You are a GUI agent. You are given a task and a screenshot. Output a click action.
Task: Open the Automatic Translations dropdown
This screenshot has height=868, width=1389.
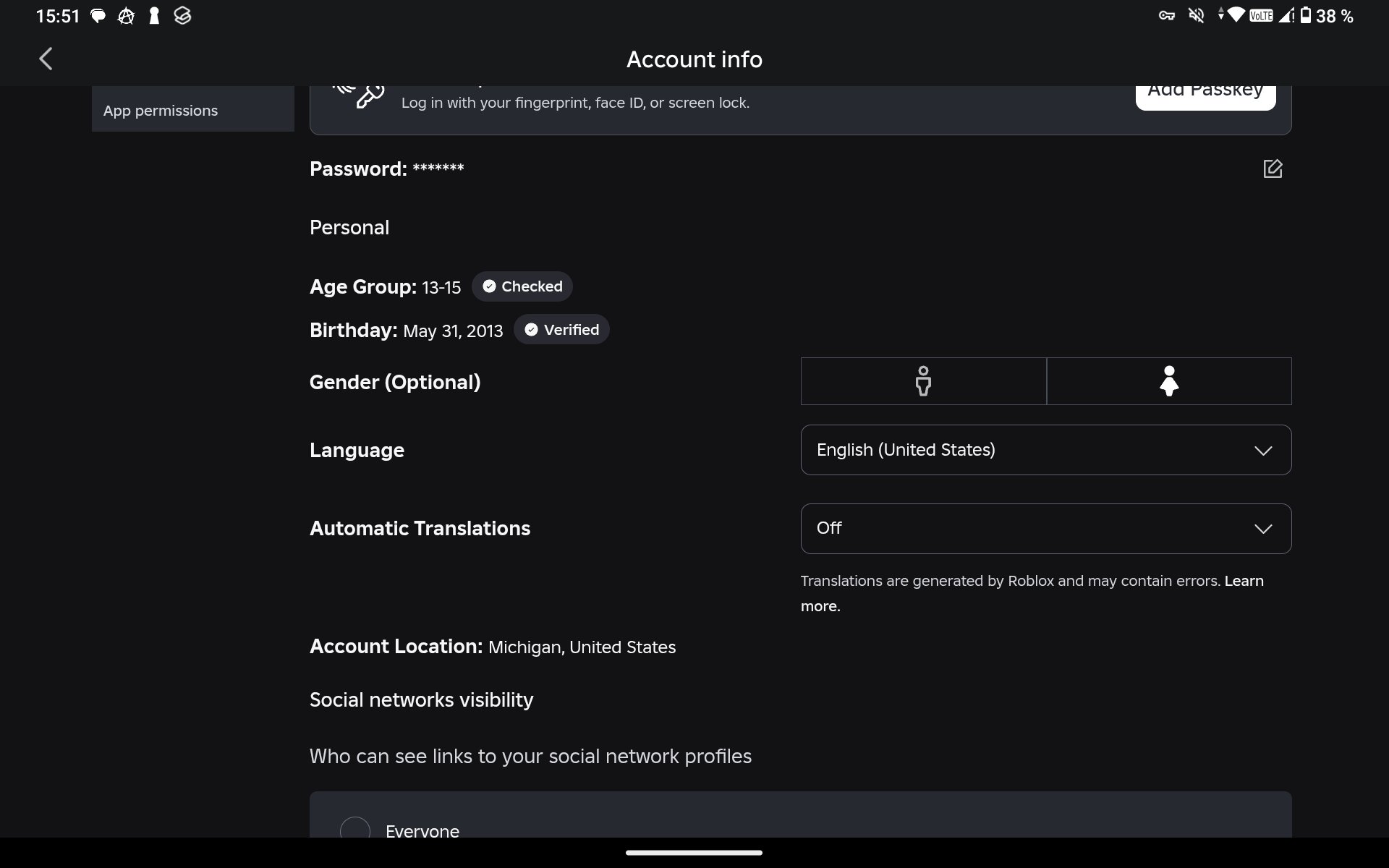(x=1046, y=529)
